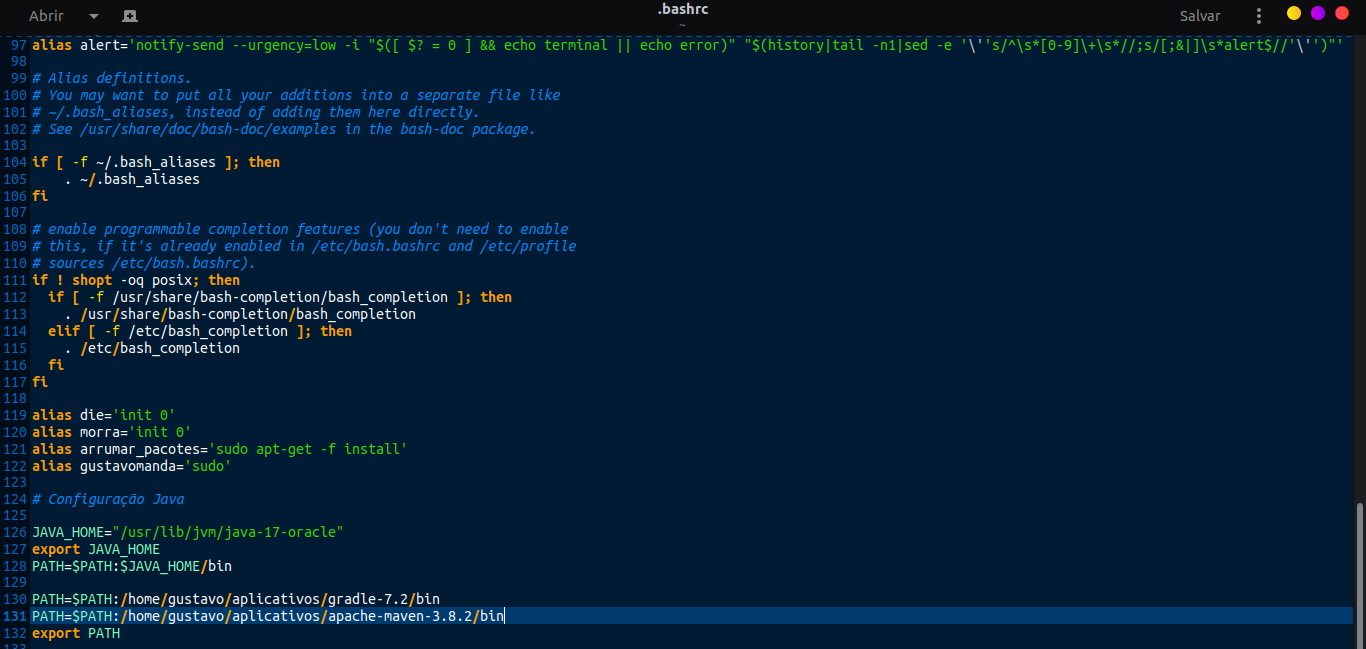Save the file with the Salvar button
This screenshot has width=1366, height=649.
(x=1200, y=16)
